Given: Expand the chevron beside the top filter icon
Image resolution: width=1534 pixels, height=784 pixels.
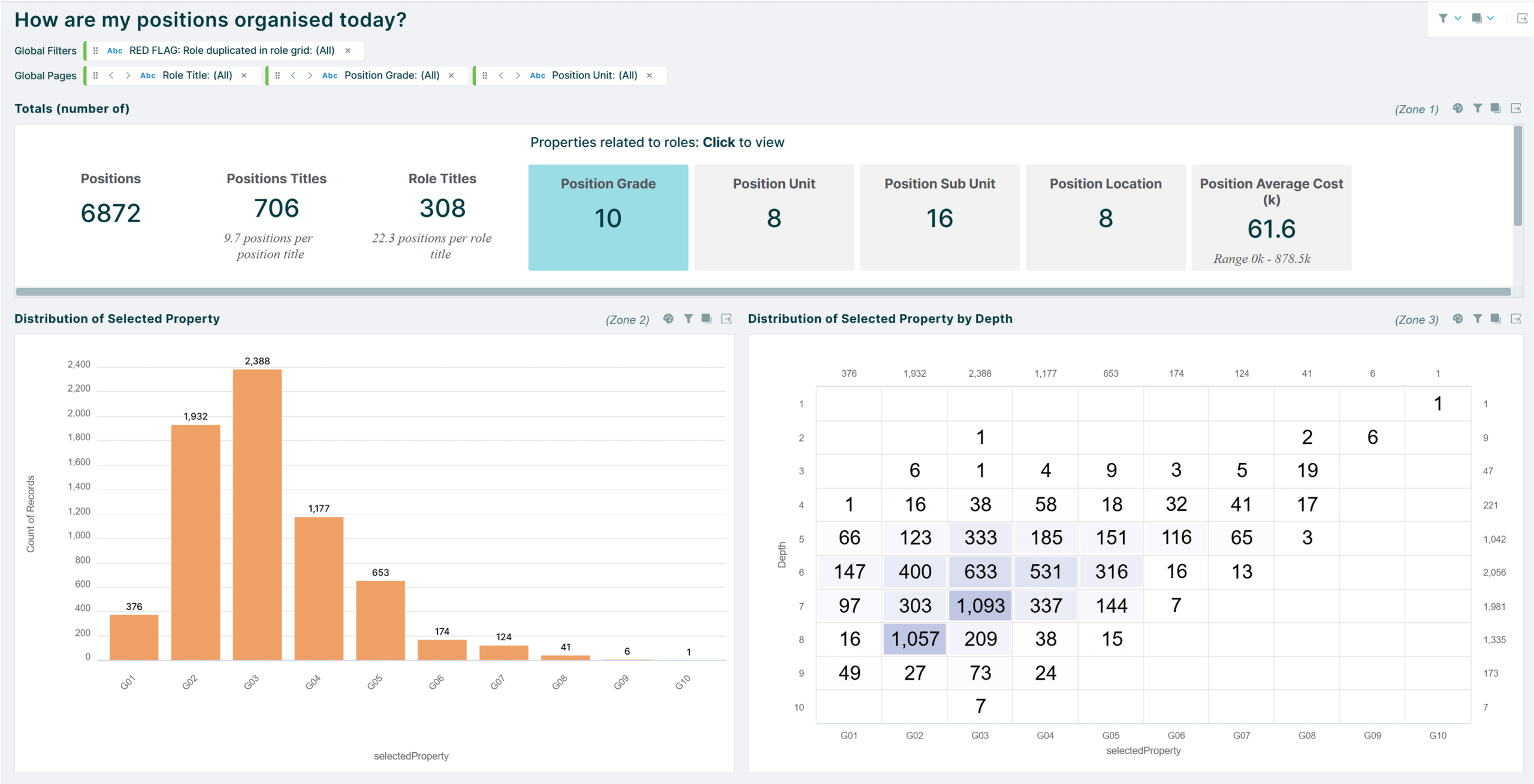Looking at the screenshot, I should pyautogui.click(x=1457, y=19).
